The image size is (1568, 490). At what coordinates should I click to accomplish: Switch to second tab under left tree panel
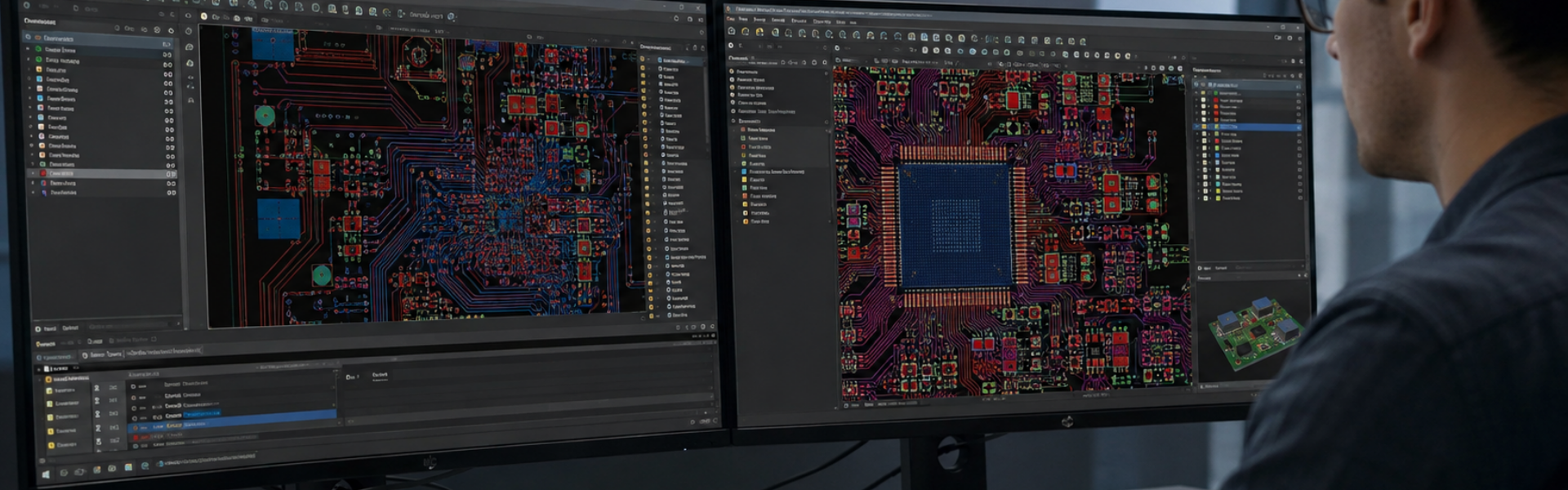pyautogui.click(x=71, y=328)
